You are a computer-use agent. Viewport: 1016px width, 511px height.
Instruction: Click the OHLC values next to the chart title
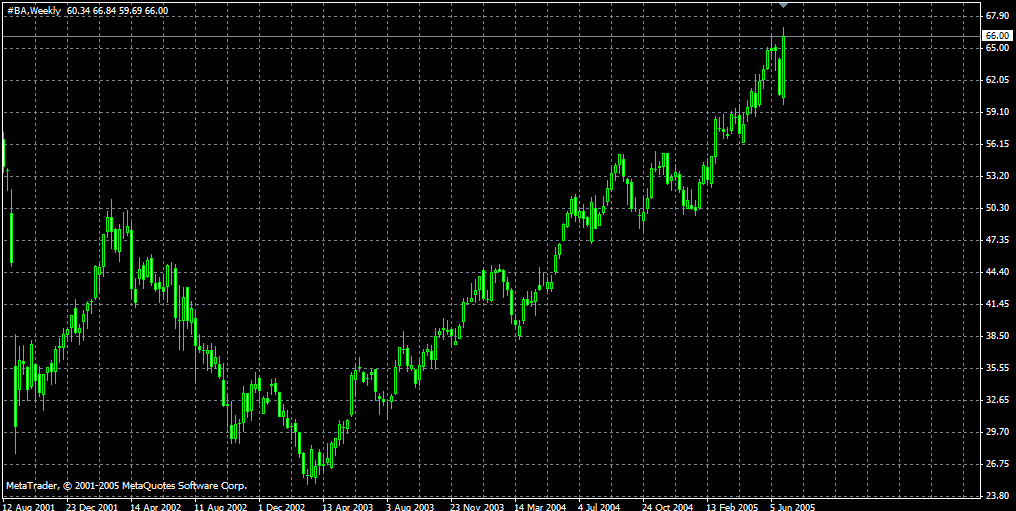(x=115, y=10)
